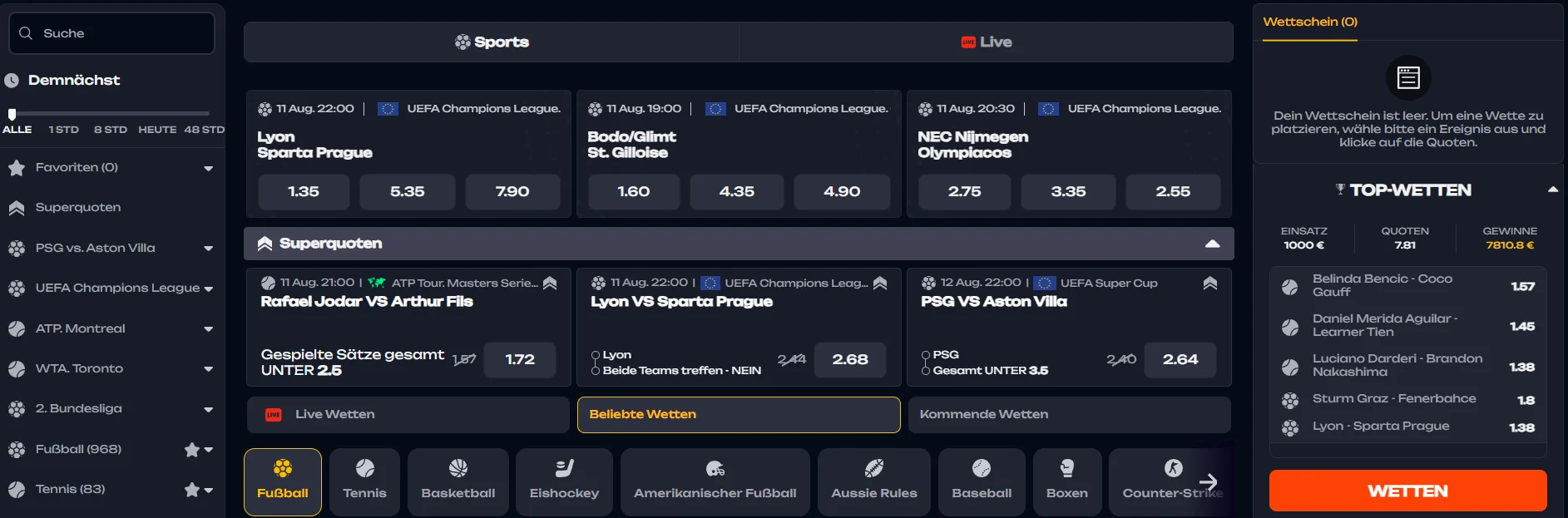The height and width of the screenshot is (518, 1568).
Task: Set time filter to 8 STD
Action: pyautogui.click(x=111, y=130)
